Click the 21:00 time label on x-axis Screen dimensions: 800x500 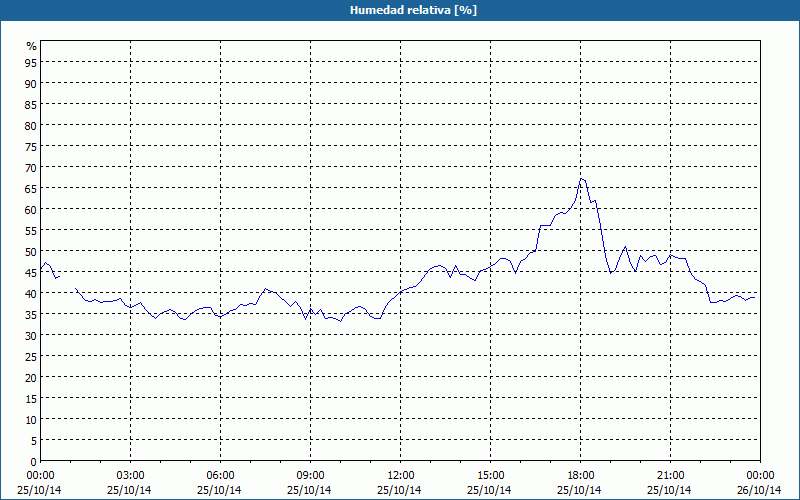[670, 476]
